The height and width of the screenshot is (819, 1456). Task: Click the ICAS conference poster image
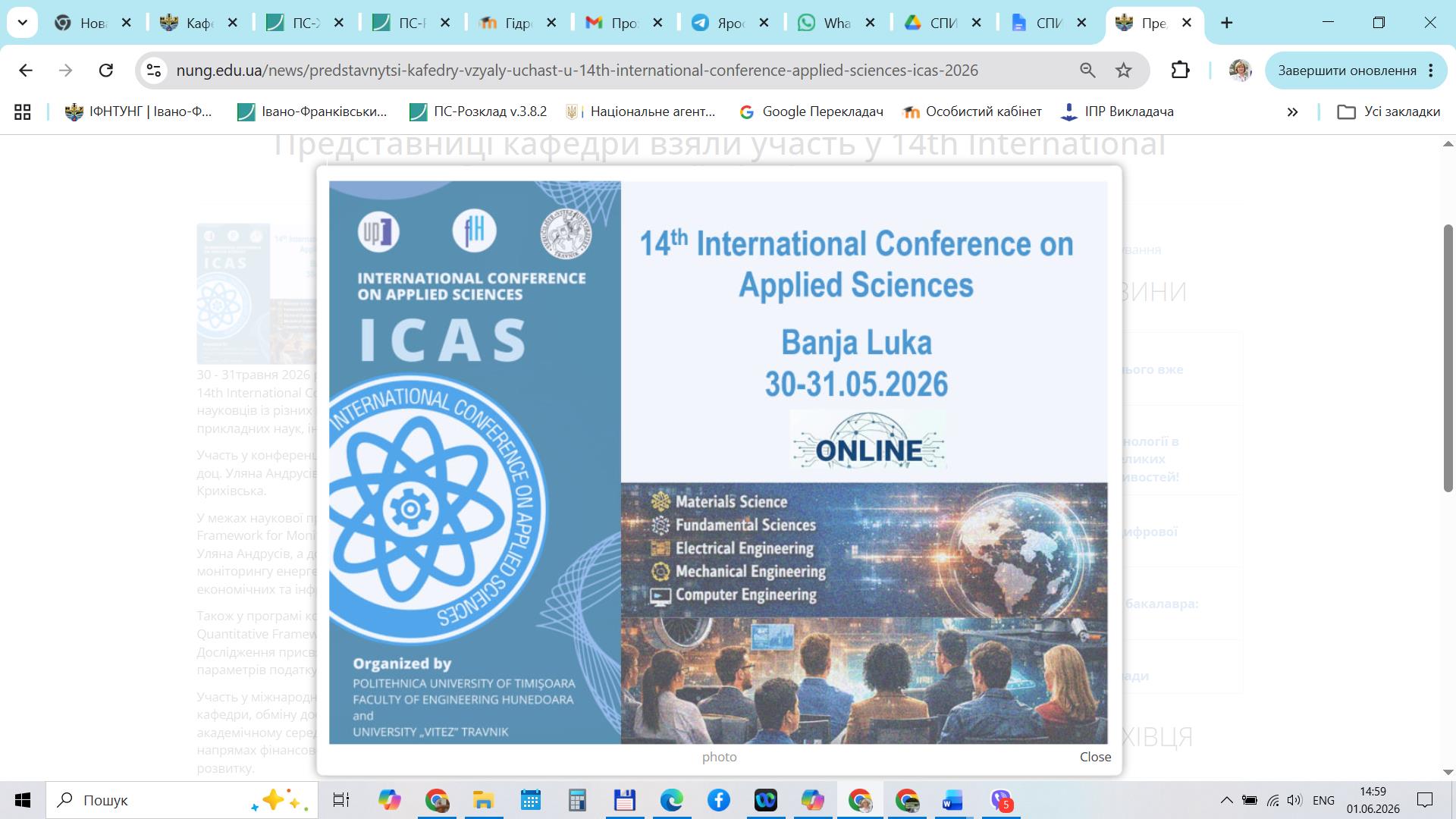[718, 462]
